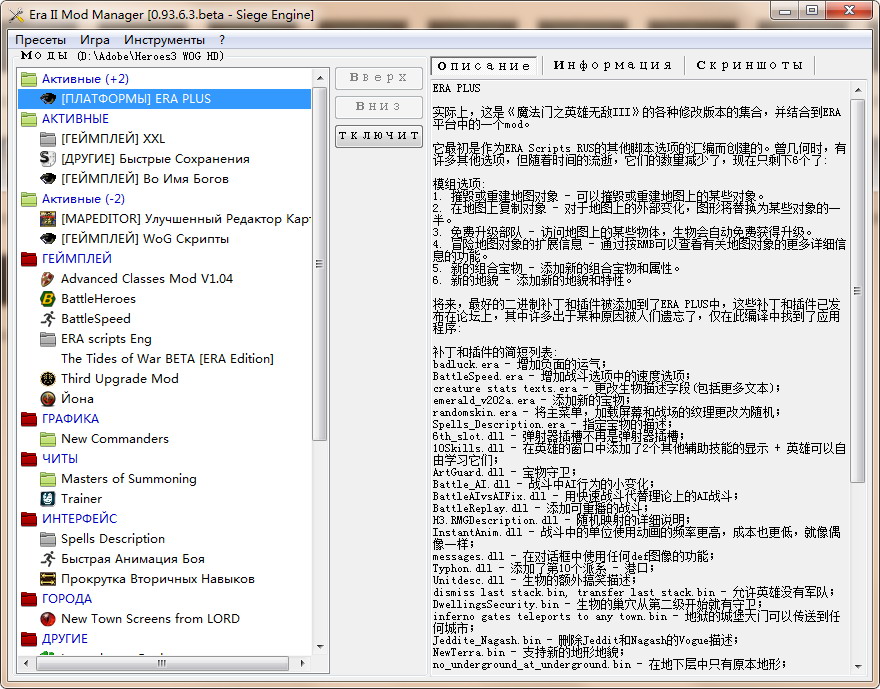The width and height of the screenshot is (880, 689).
Task: Click the yellow B icon for BattleHeroes
Action: [48, 299]
